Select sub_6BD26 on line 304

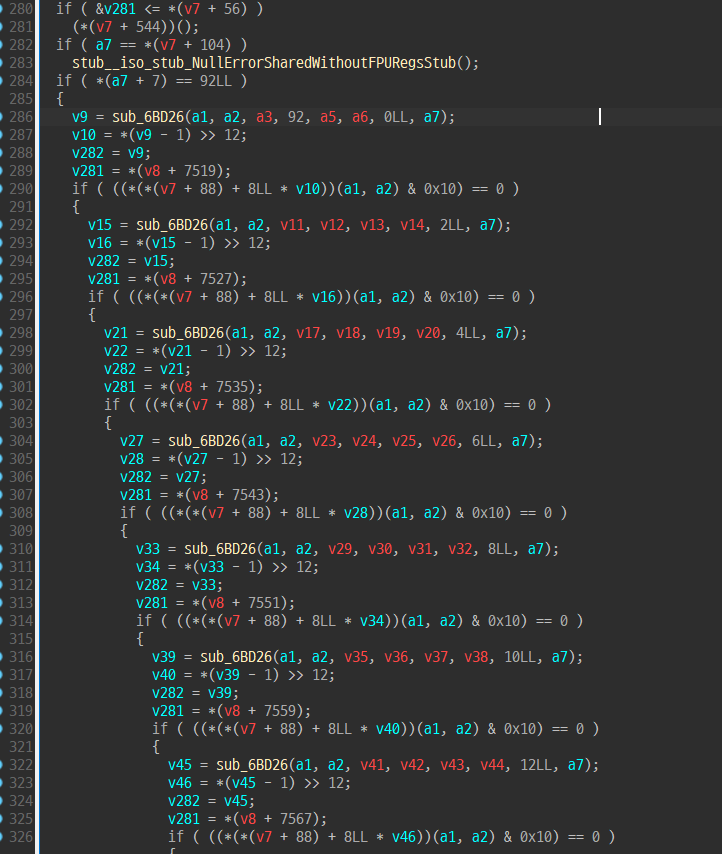[x=204, y=440]
